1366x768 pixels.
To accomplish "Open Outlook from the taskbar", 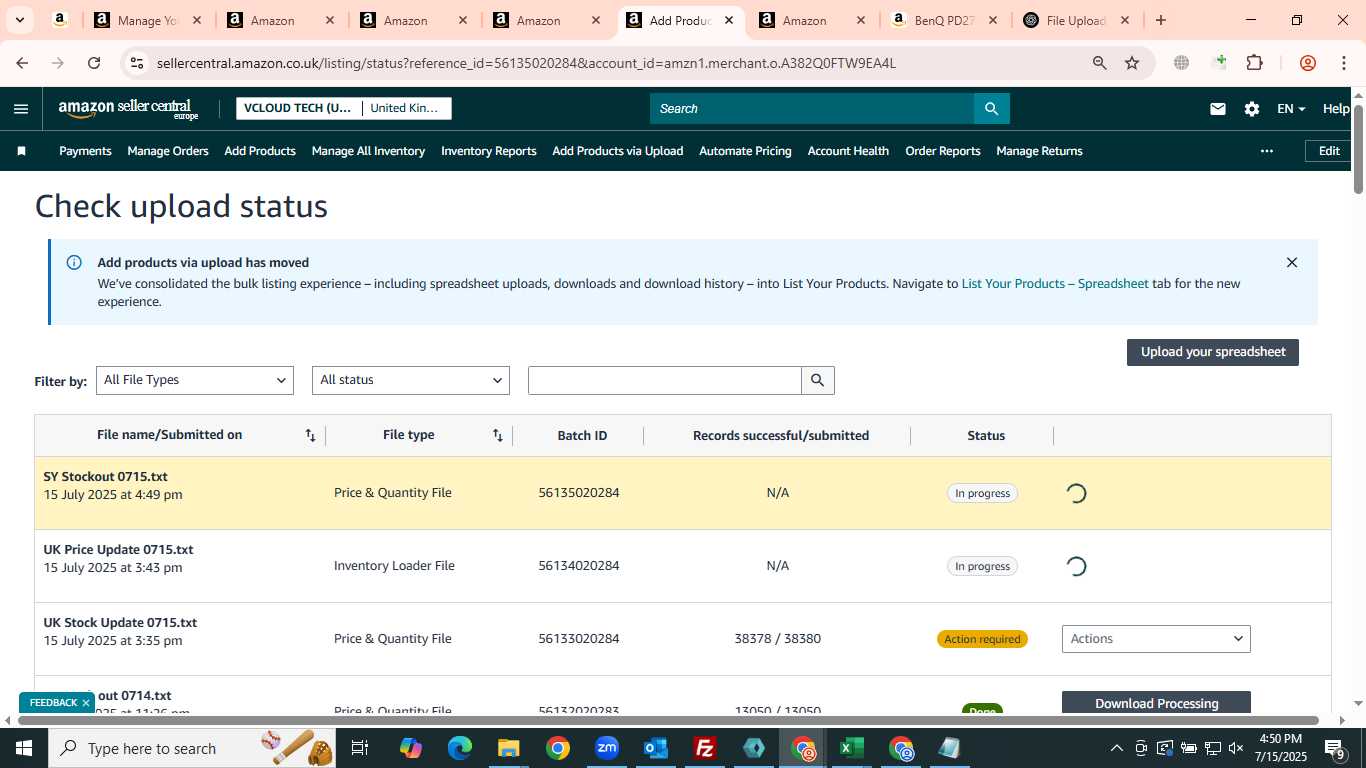I will [656, 748].
